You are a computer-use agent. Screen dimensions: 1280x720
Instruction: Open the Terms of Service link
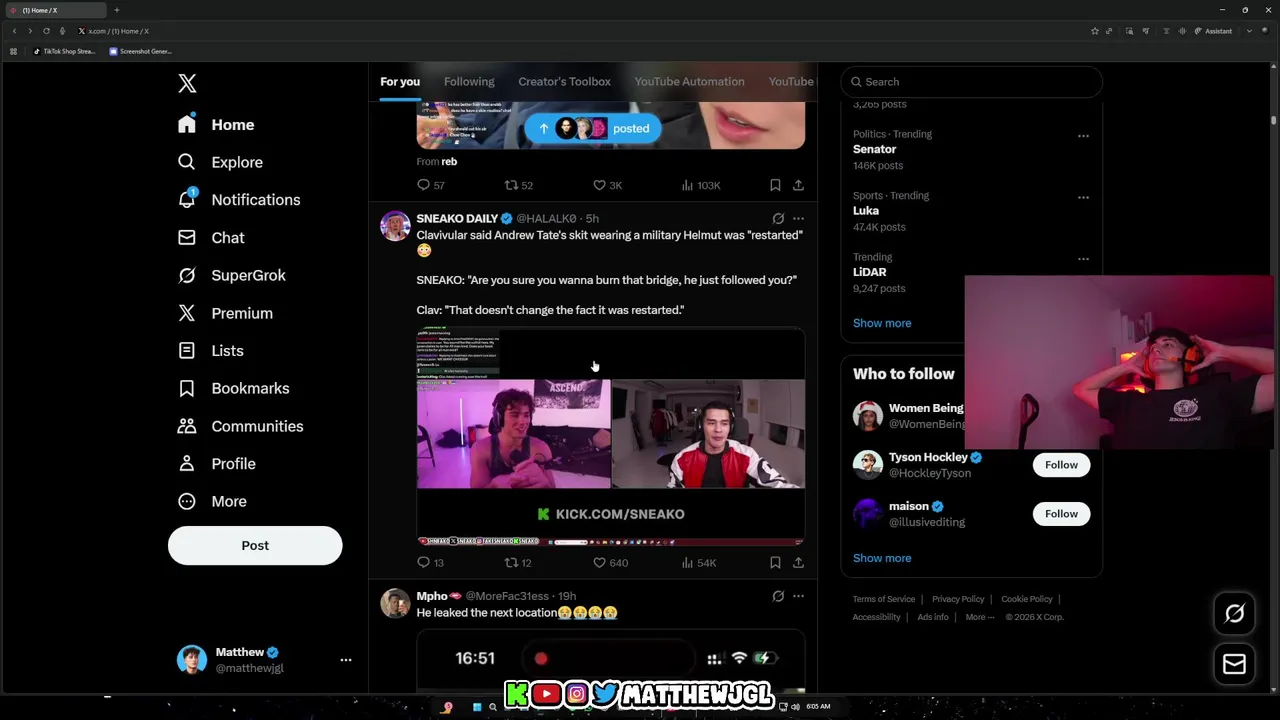[884, 599]
